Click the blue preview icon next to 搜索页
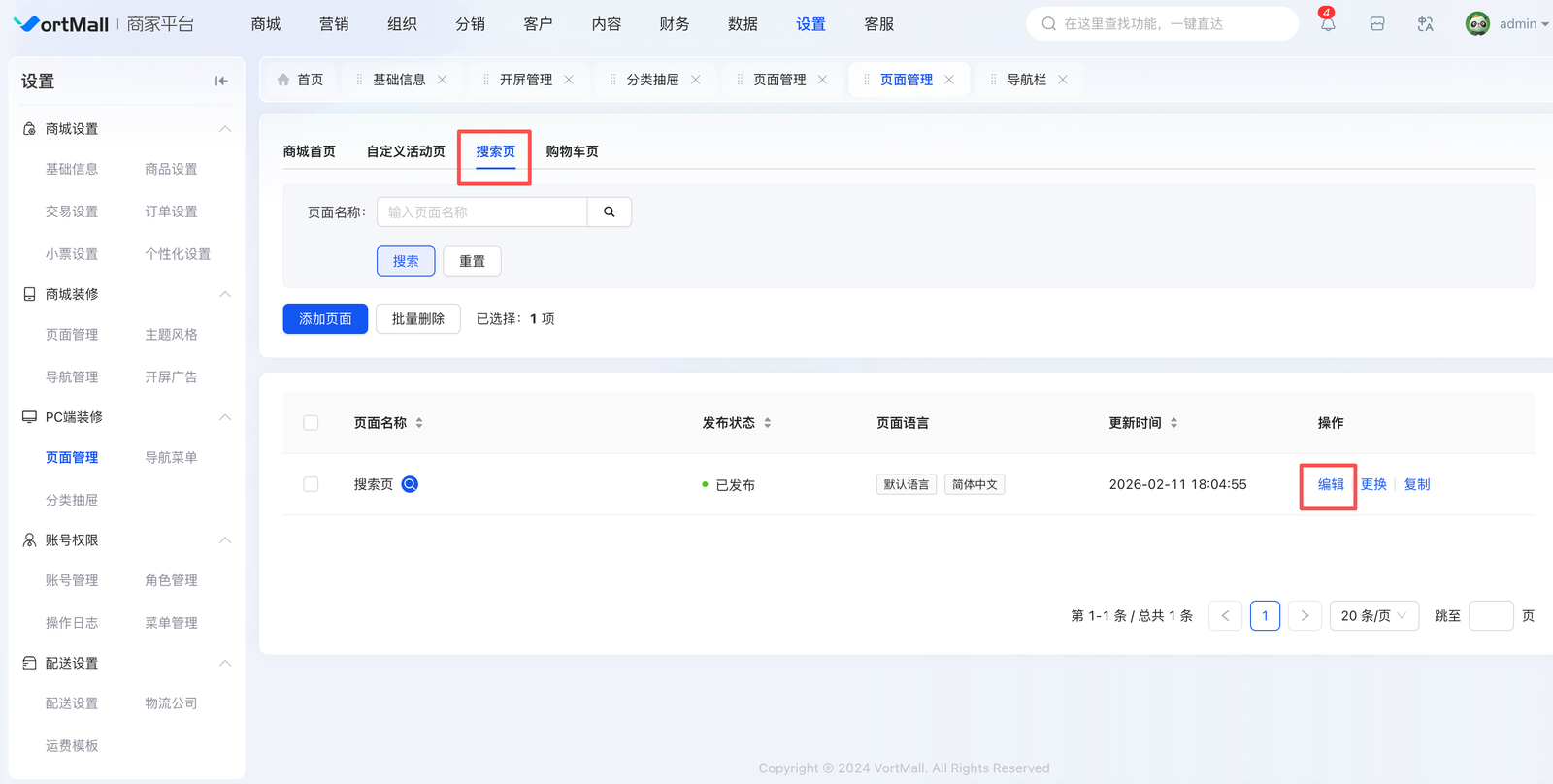The height and width of the screenshot is (784, 1553). click(410, 484)
